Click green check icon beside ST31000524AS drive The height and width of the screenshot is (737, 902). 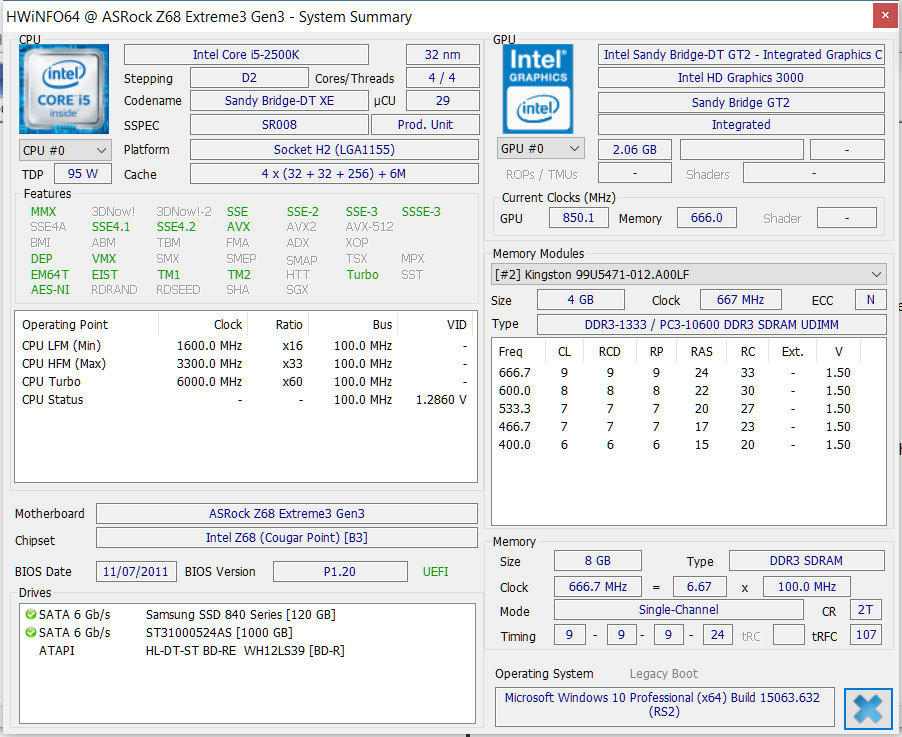pyautogui.click(x=30, y=632)
